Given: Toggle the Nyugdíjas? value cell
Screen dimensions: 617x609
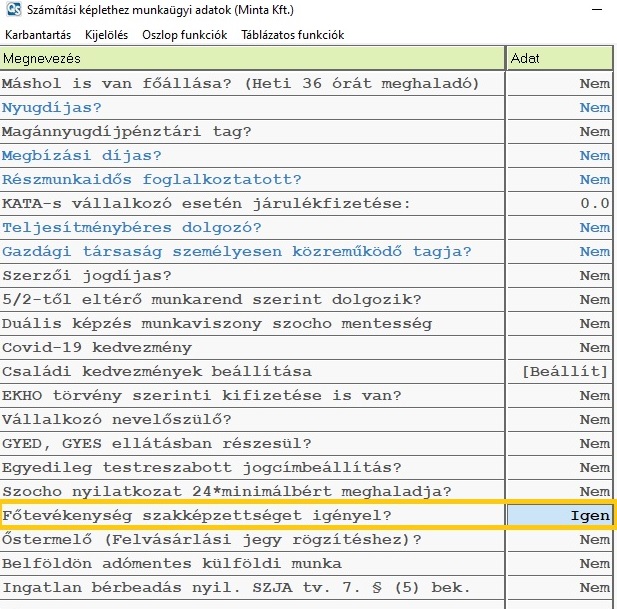Looking at the screenshot, I should (560, 107).
